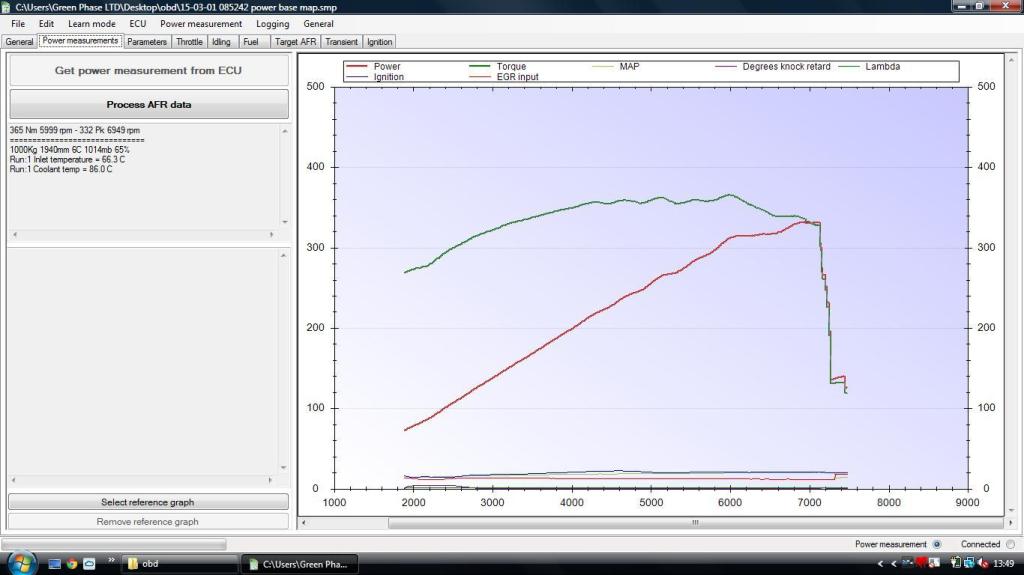
Task: Click the Lambda legend entry
Action: coord(869,66)
